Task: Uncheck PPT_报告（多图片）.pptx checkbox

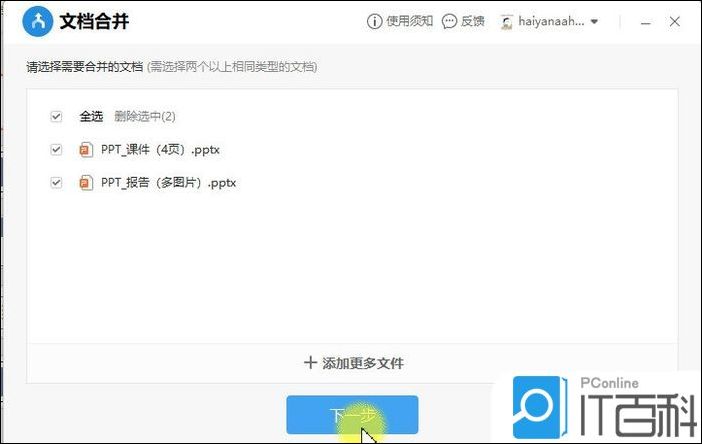Action: (56, 183)
